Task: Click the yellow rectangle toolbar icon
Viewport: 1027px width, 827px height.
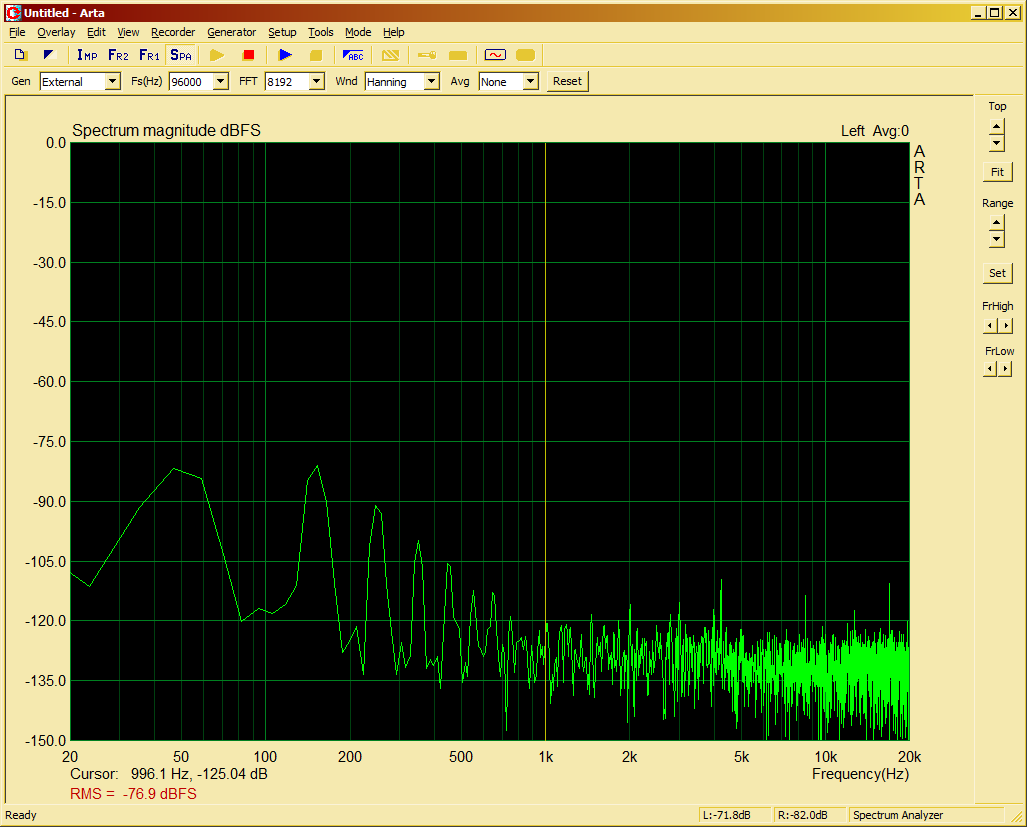Action: [x=458, y=55]
